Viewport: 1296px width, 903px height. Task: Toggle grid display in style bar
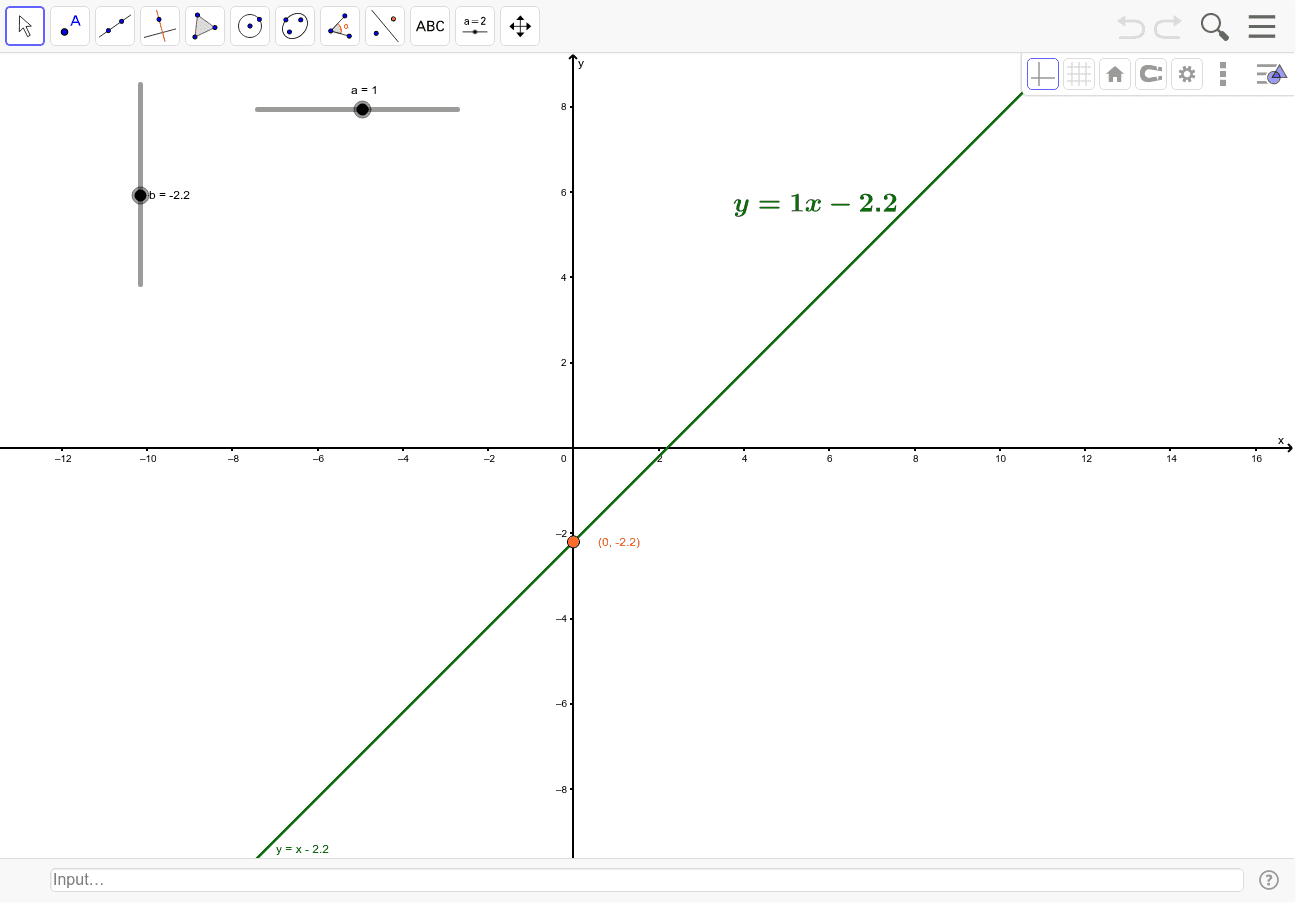click(1079, 74)
